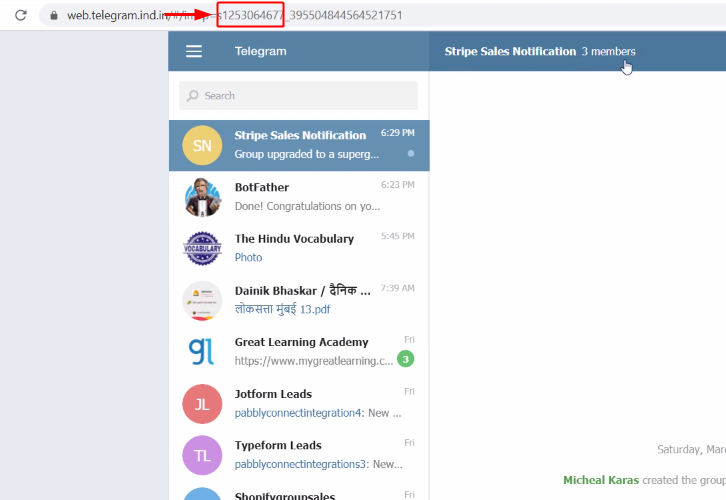
Task: Open the Jotform Leads chat
Action: 299,404
